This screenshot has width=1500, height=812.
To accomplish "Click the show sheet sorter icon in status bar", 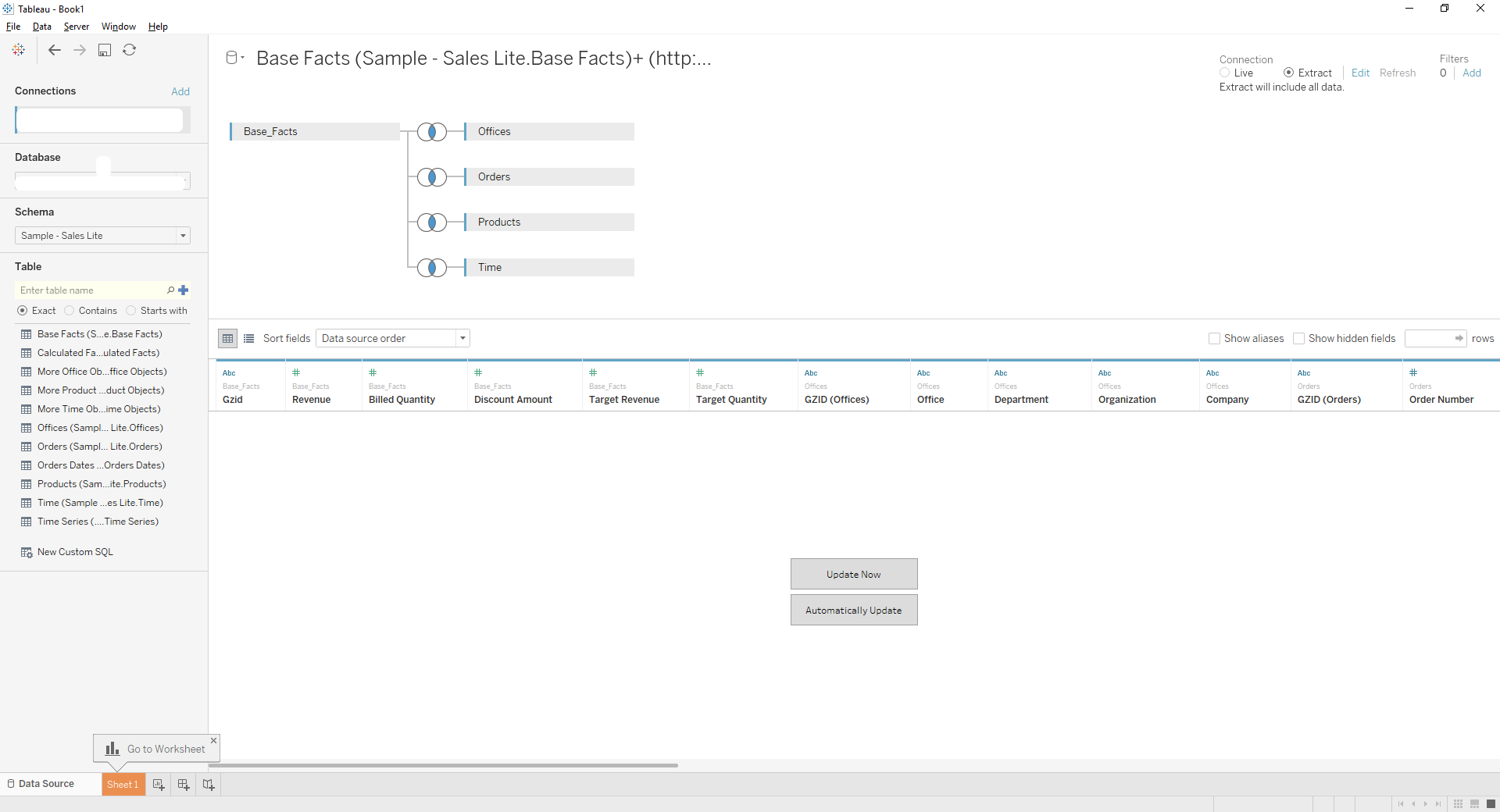I will pyautogui.click(x=1458, y=804).
